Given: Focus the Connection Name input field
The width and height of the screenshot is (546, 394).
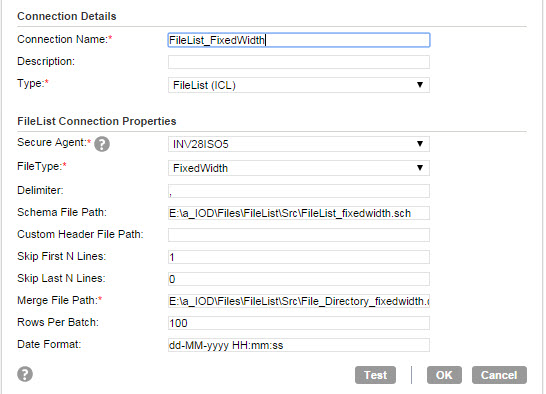Looking at the screenshot, I should [299, 40].
